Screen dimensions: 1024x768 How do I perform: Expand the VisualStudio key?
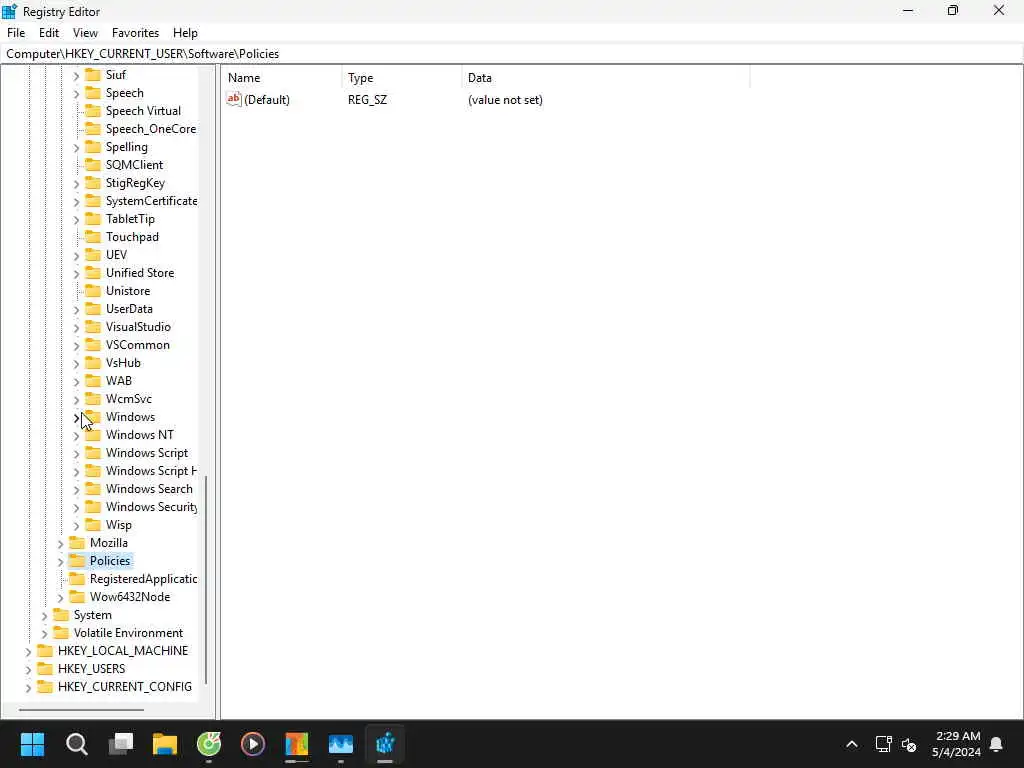coord(76,327)
